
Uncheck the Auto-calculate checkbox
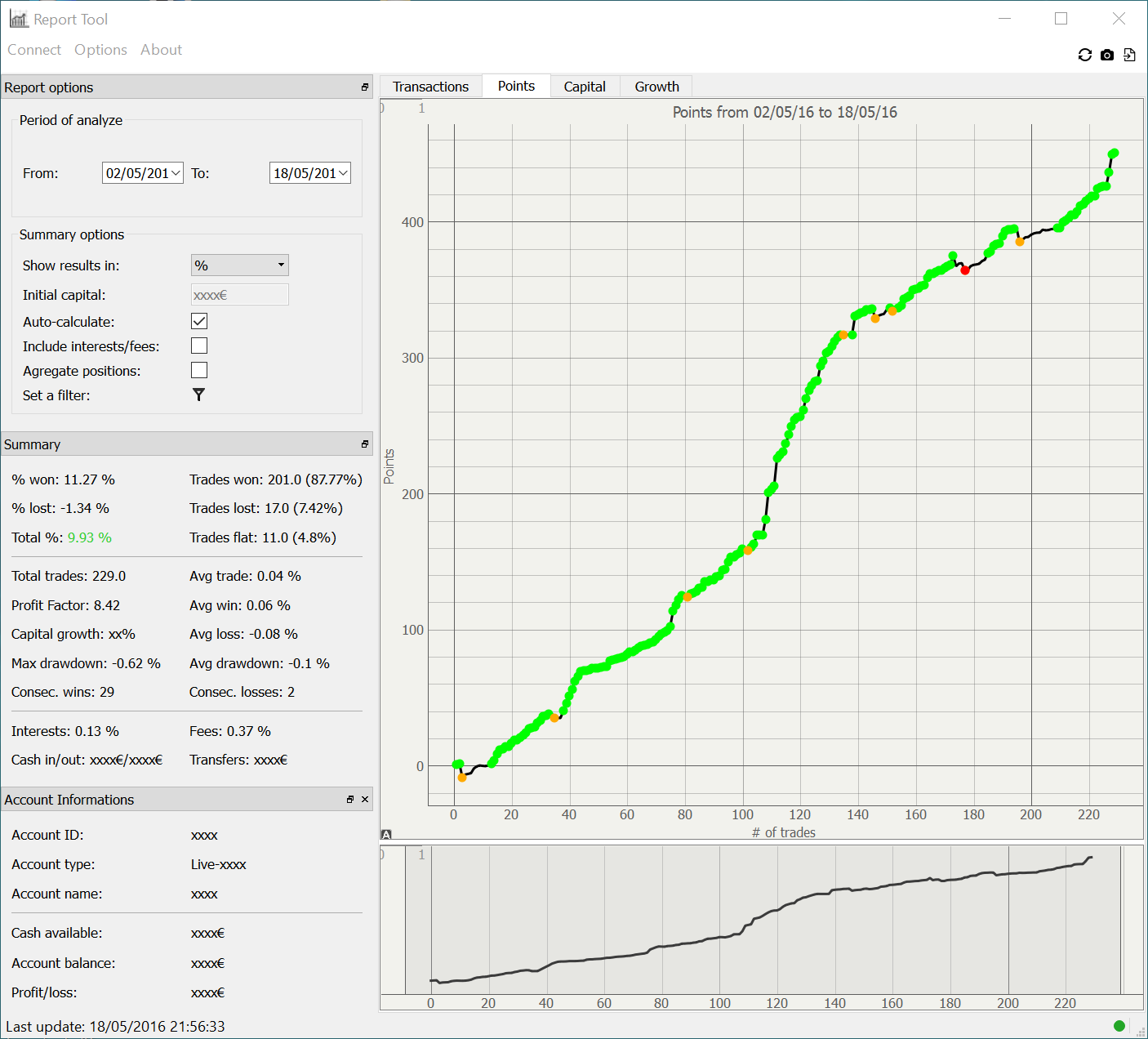point(199,321)
